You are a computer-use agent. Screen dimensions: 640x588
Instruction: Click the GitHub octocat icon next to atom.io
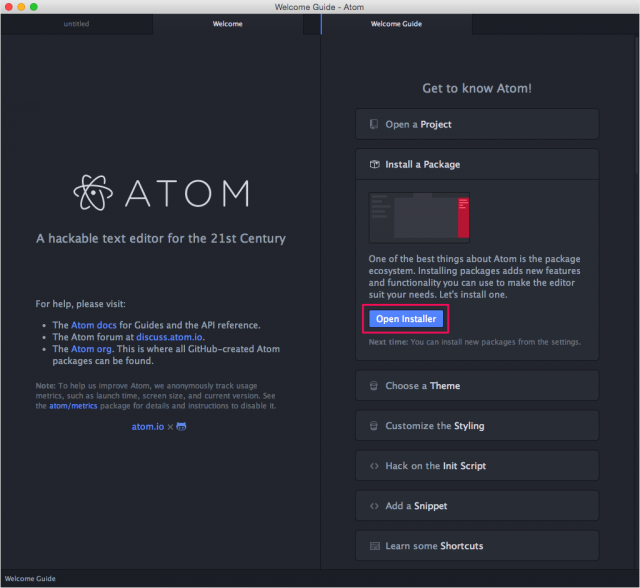[x=181, y=426]
